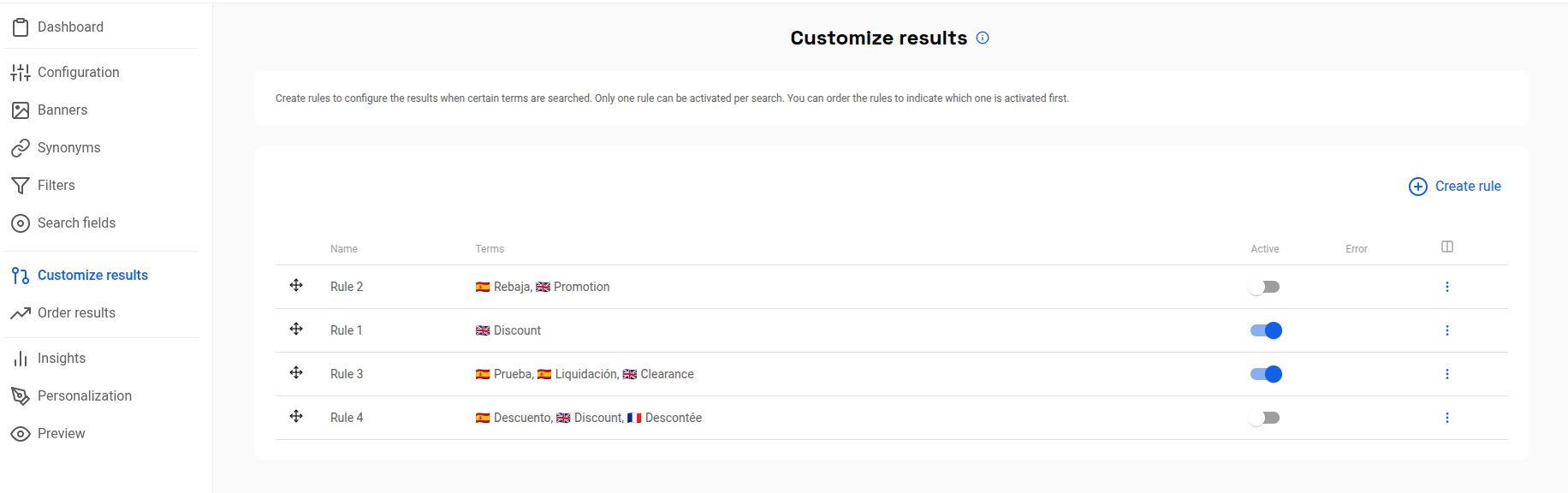Click the plus circle icon for Create rule
Viewport: 1568px width, 493px height.
coord(1418,187)
